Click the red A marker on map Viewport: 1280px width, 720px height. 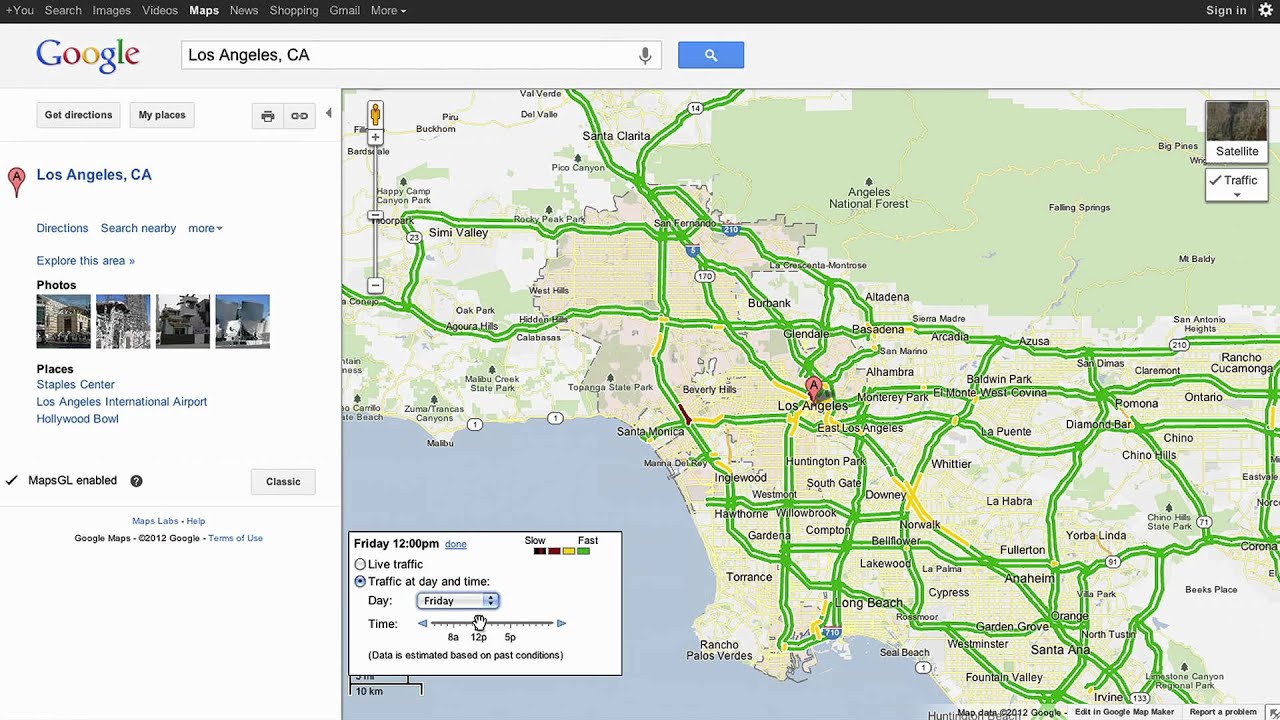pos(814,390)
